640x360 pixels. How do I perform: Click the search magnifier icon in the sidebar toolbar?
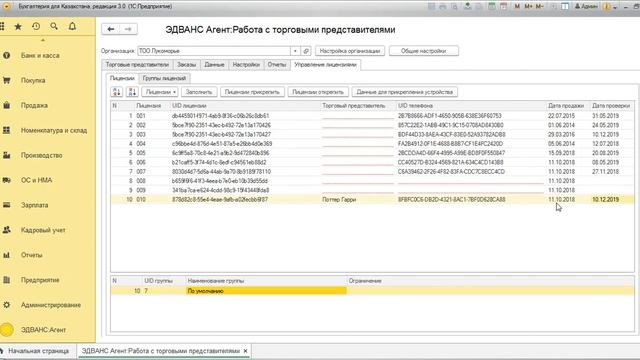(54, 27)
